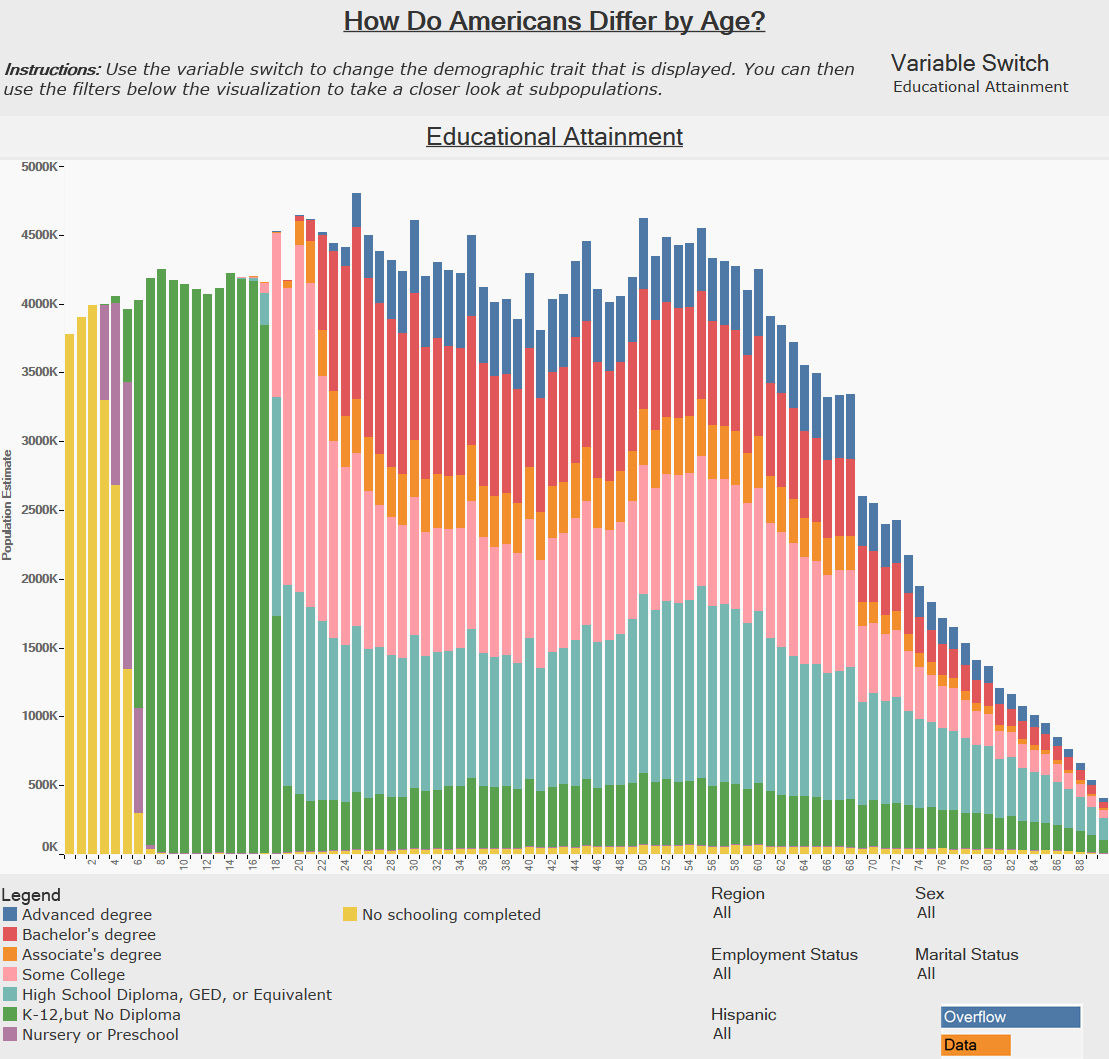Viewport: 1109px width, 1059px height.
Task: Open the Sex filter dropdown
Action: coord(926,912)
